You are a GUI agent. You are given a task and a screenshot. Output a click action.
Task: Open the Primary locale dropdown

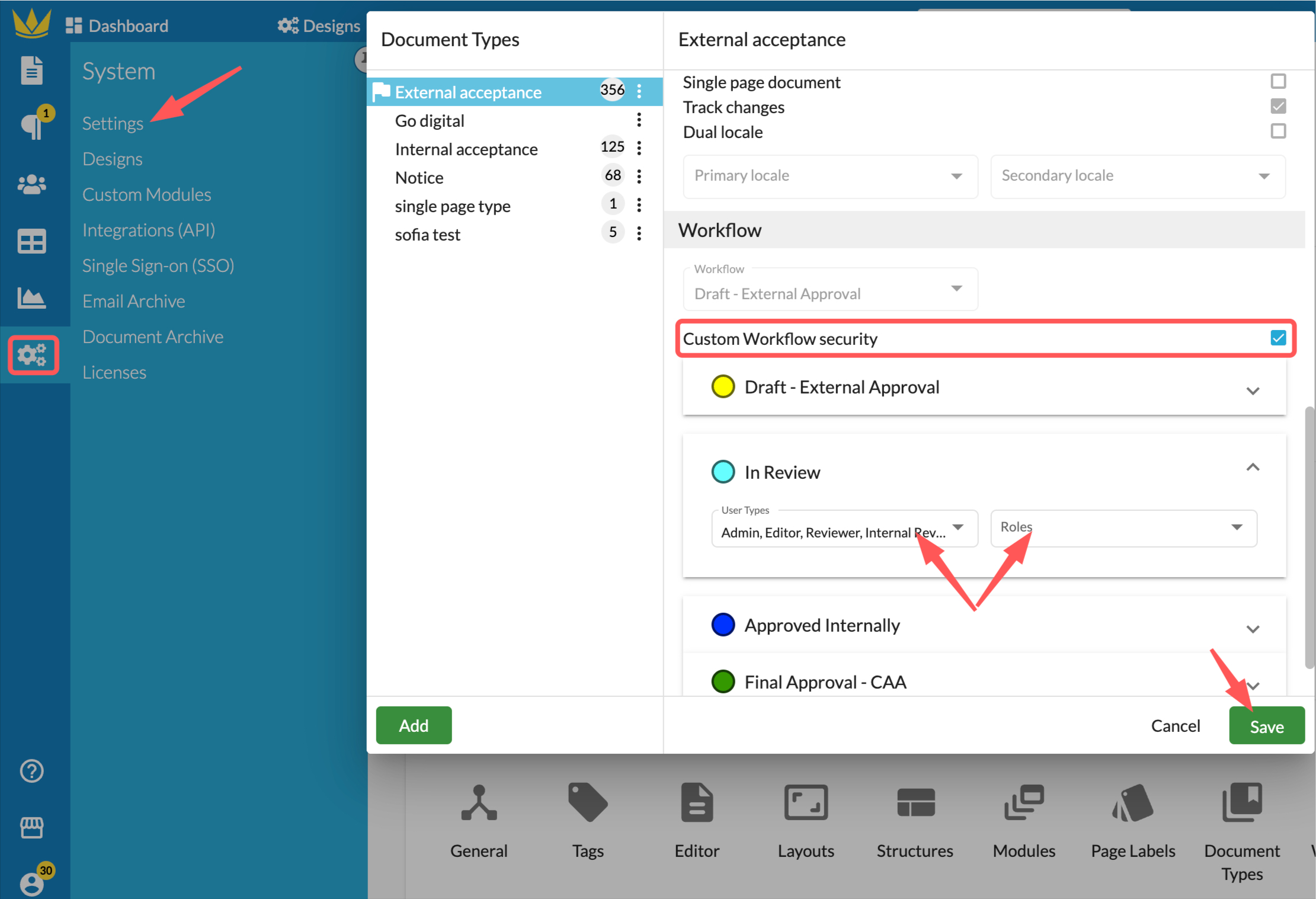click(830, 176)
